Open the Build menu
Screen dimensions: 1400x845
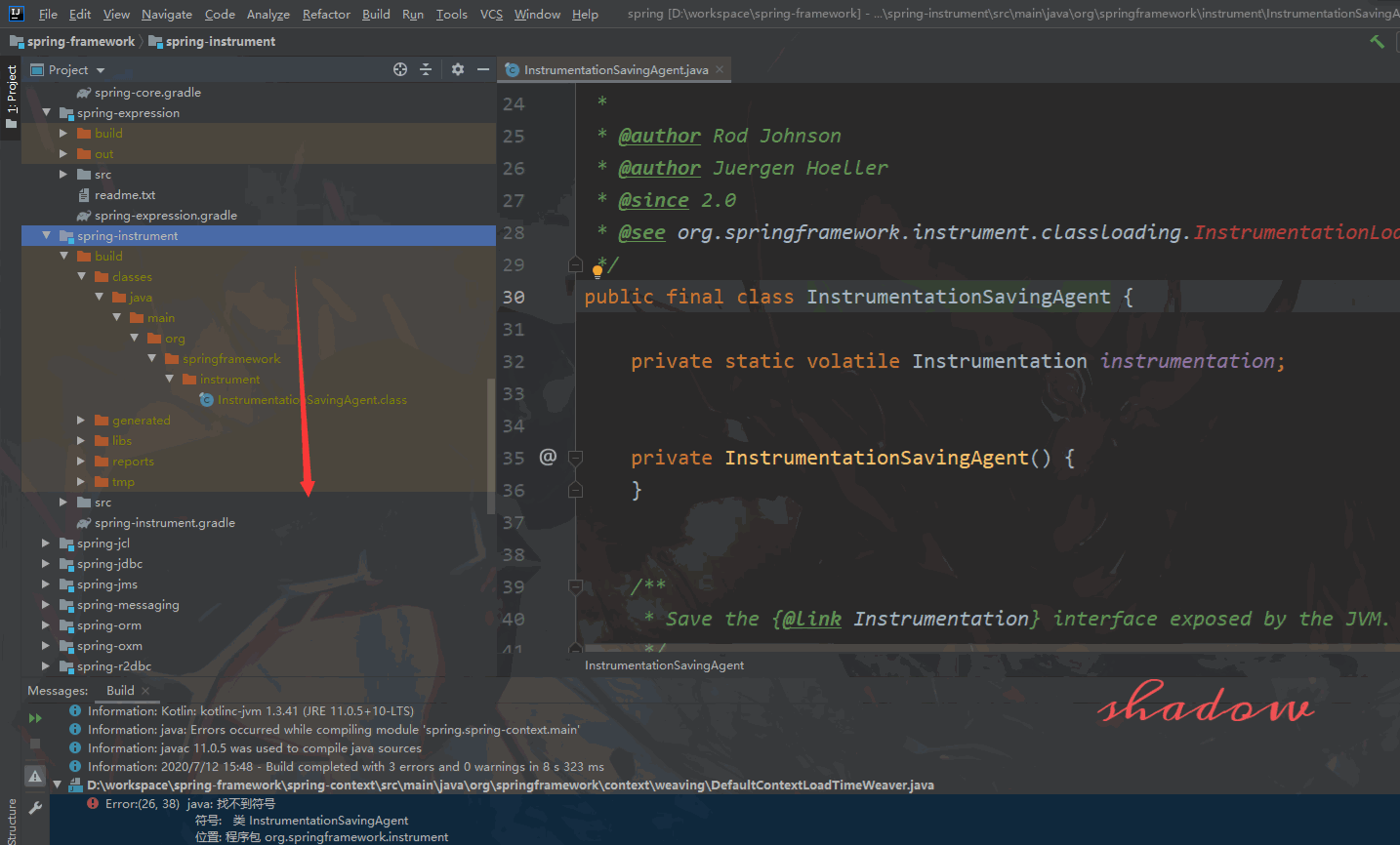376,14
